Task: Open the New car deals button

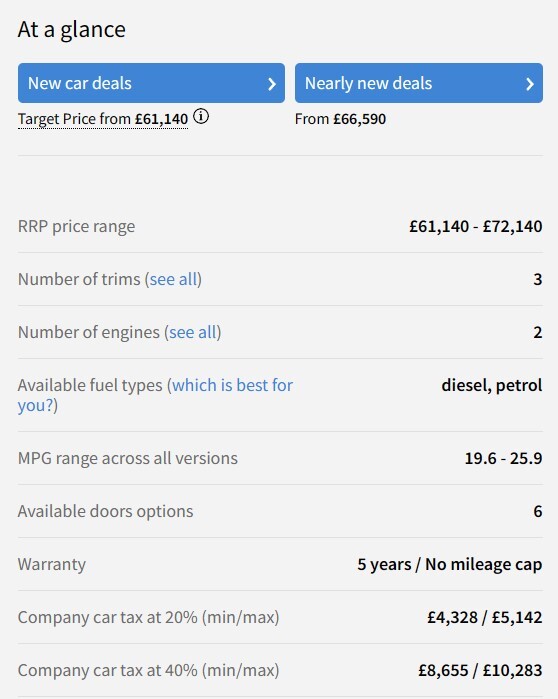Action: (x=151, y=83)
